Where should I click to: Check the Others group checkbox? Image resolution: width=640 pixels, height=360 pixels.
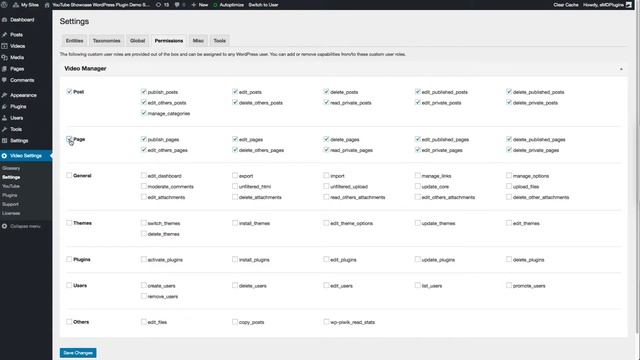point(69,321)
